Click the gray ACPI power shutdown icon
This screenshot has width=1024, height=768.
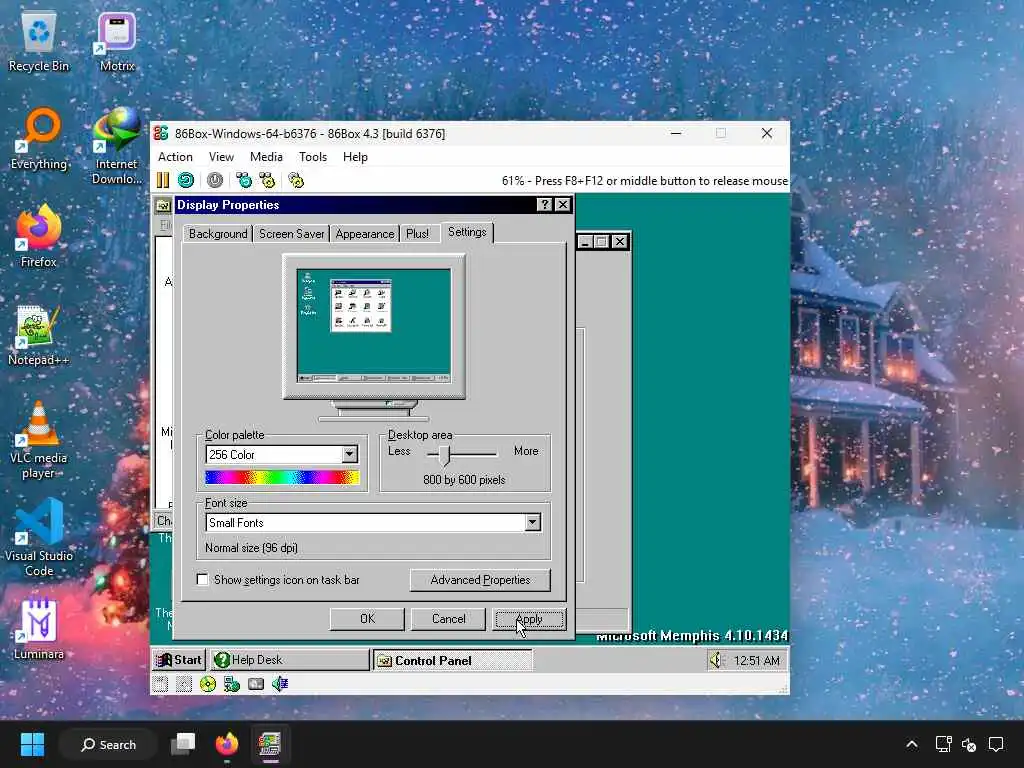215,180
